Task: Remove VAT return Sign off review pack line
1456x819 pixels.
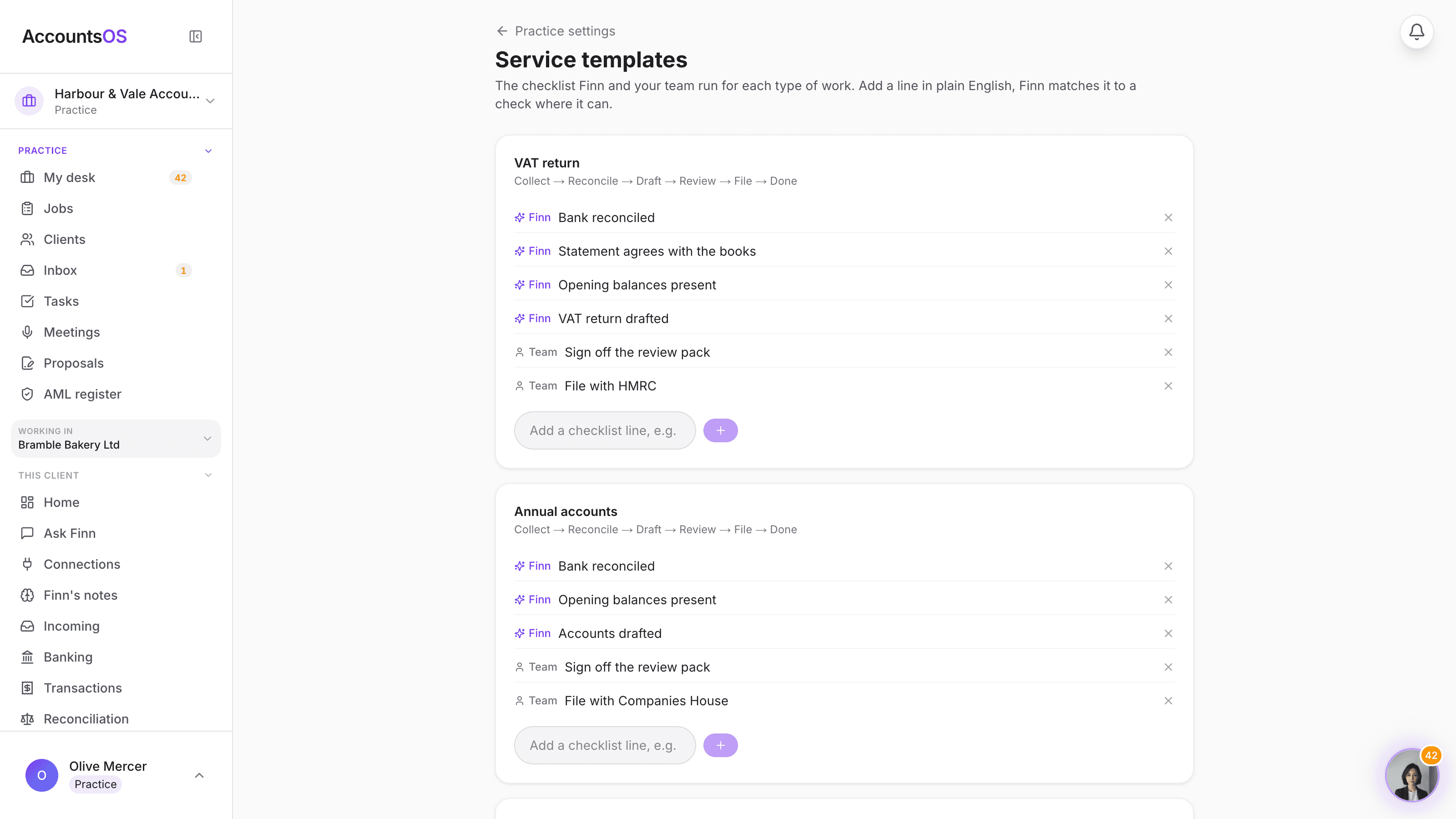Action: pyautogui.click(x=1168, y=352)
